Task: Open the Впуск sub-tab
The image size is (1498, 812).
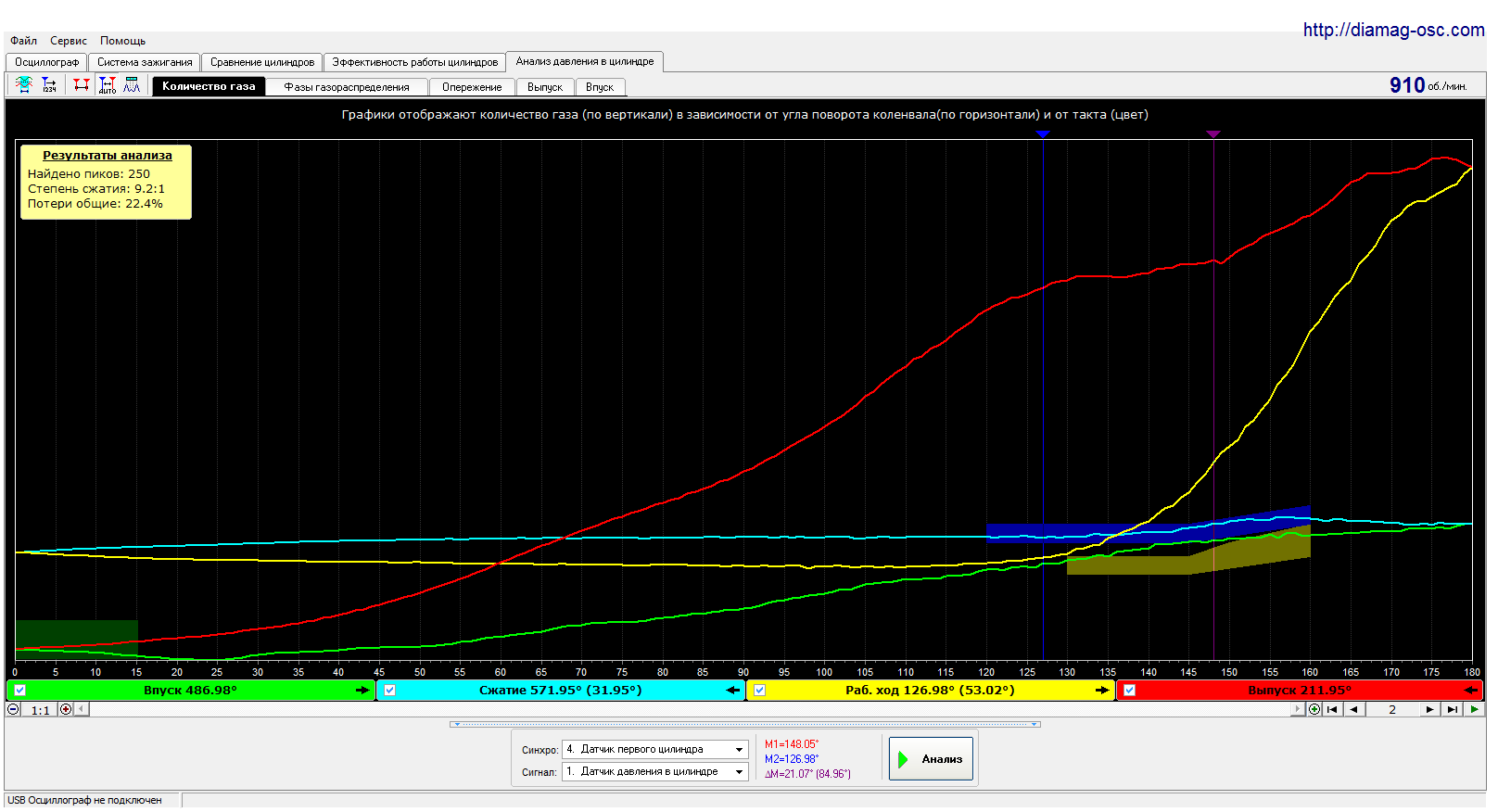Action: 600,87
